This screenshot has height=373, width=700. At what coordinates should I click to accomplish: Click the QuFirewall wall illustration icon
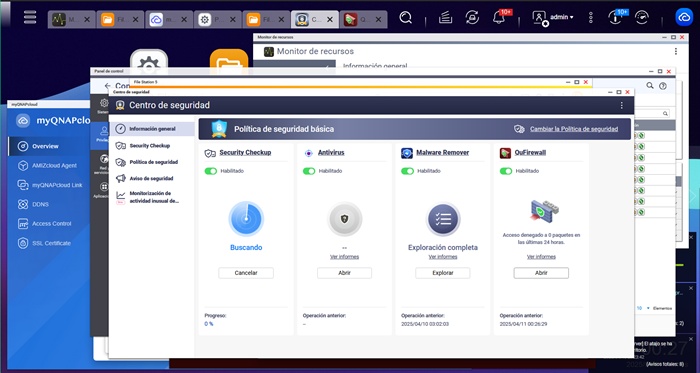coord(545,211)
